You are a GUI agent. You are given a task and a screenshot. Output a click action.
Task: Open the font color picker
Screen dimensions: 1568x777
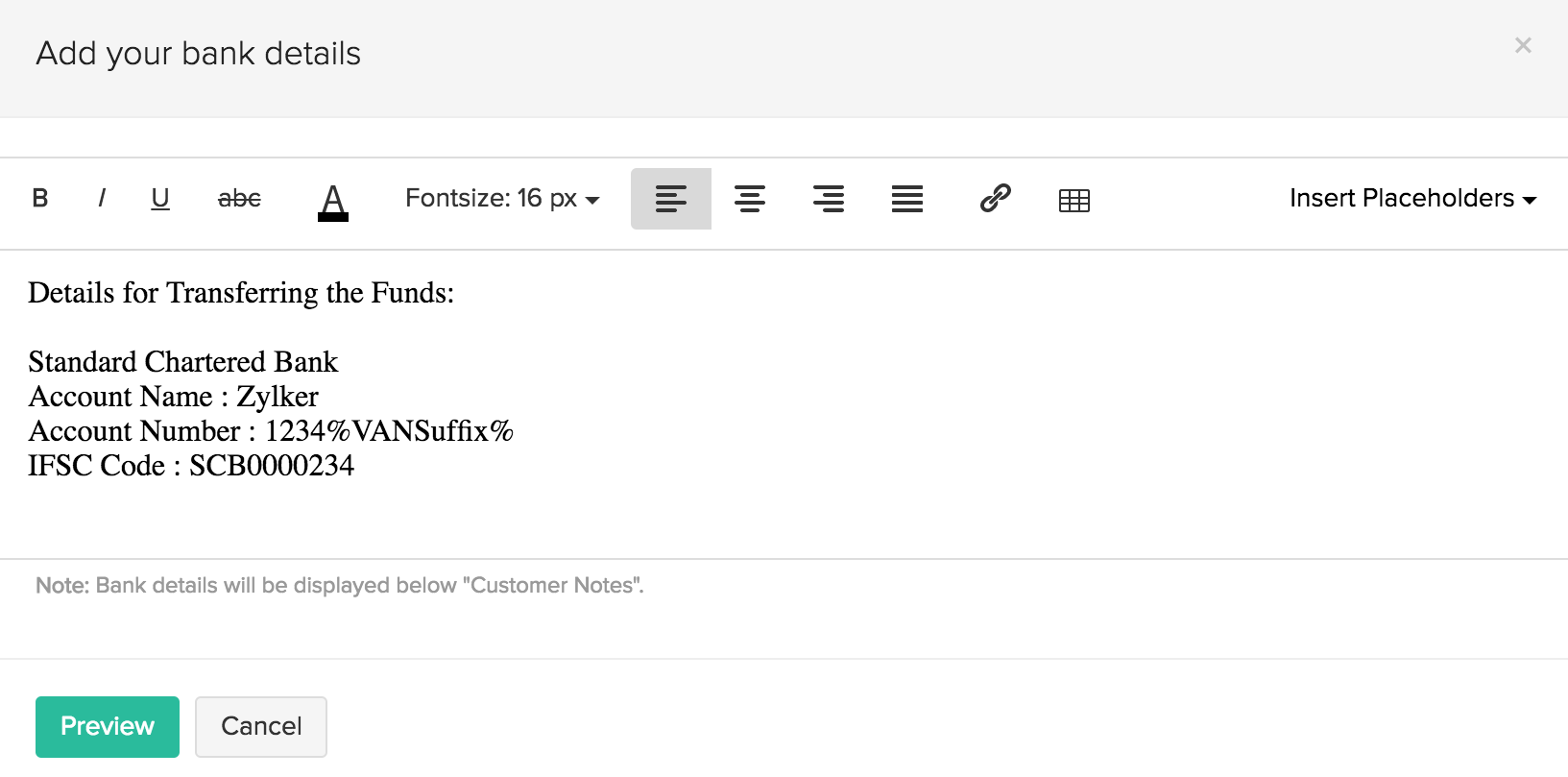click(x=332, y=201)
